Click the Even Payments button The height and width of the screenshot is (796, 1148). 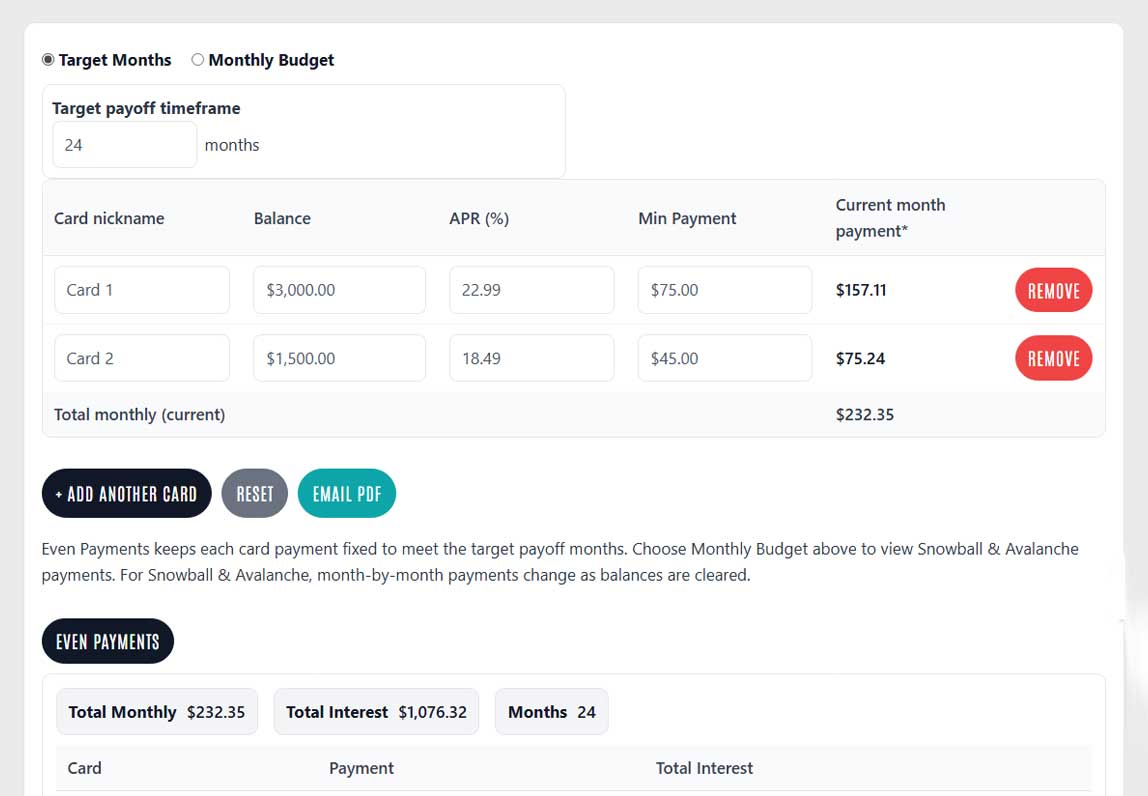point(107,641)
